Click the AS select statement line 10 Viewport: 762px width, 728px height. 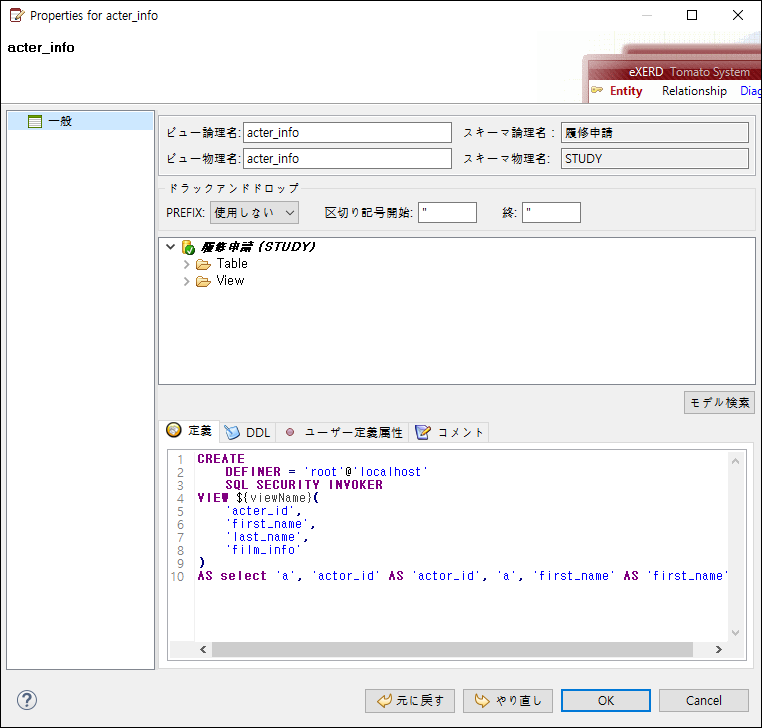[462, 576]
